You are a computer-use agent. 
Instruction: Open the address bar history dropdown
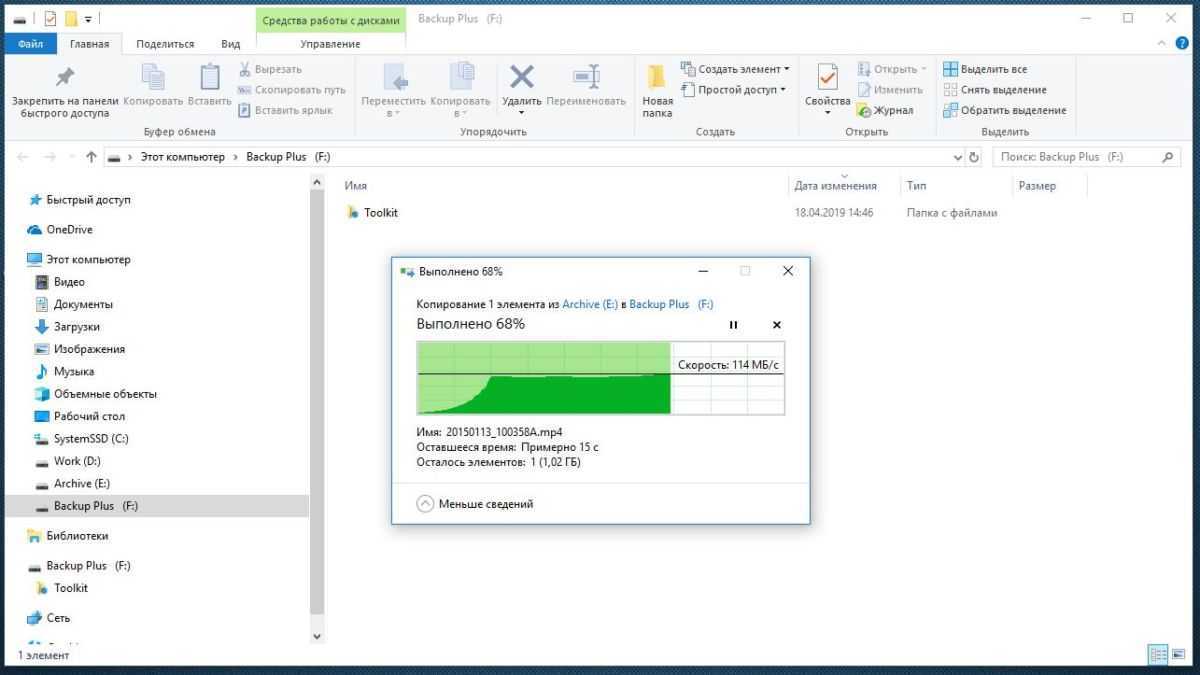tap(958, 157)
